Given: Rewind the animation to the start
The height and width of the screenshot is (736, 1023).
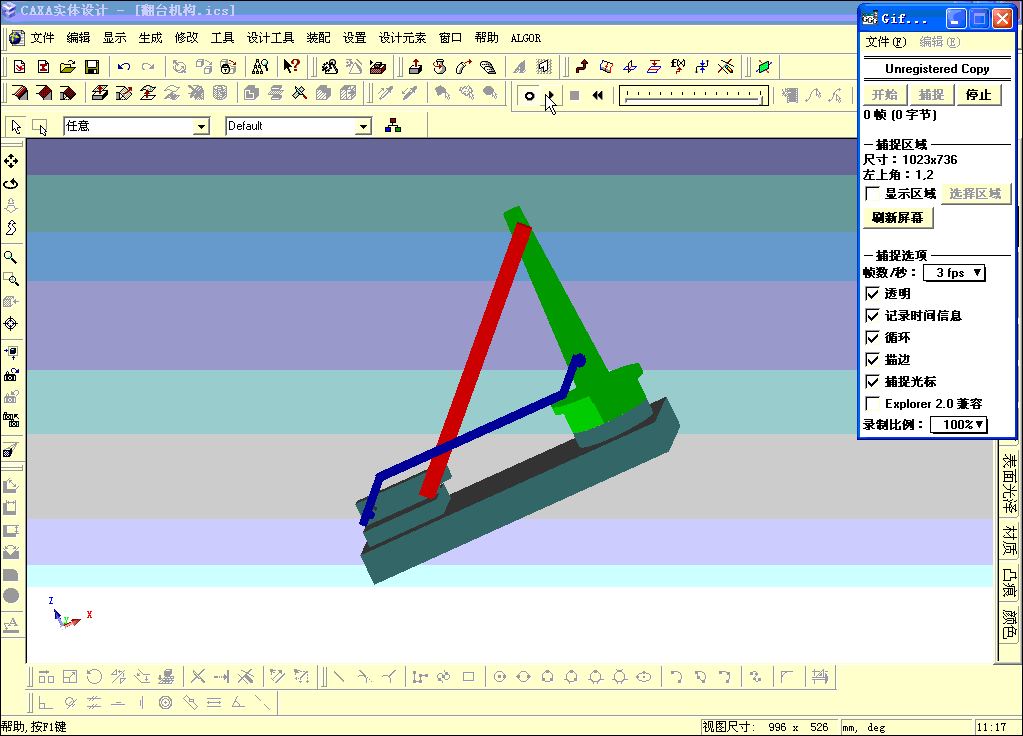Looking at the screenshot, I should pos(598,95).
